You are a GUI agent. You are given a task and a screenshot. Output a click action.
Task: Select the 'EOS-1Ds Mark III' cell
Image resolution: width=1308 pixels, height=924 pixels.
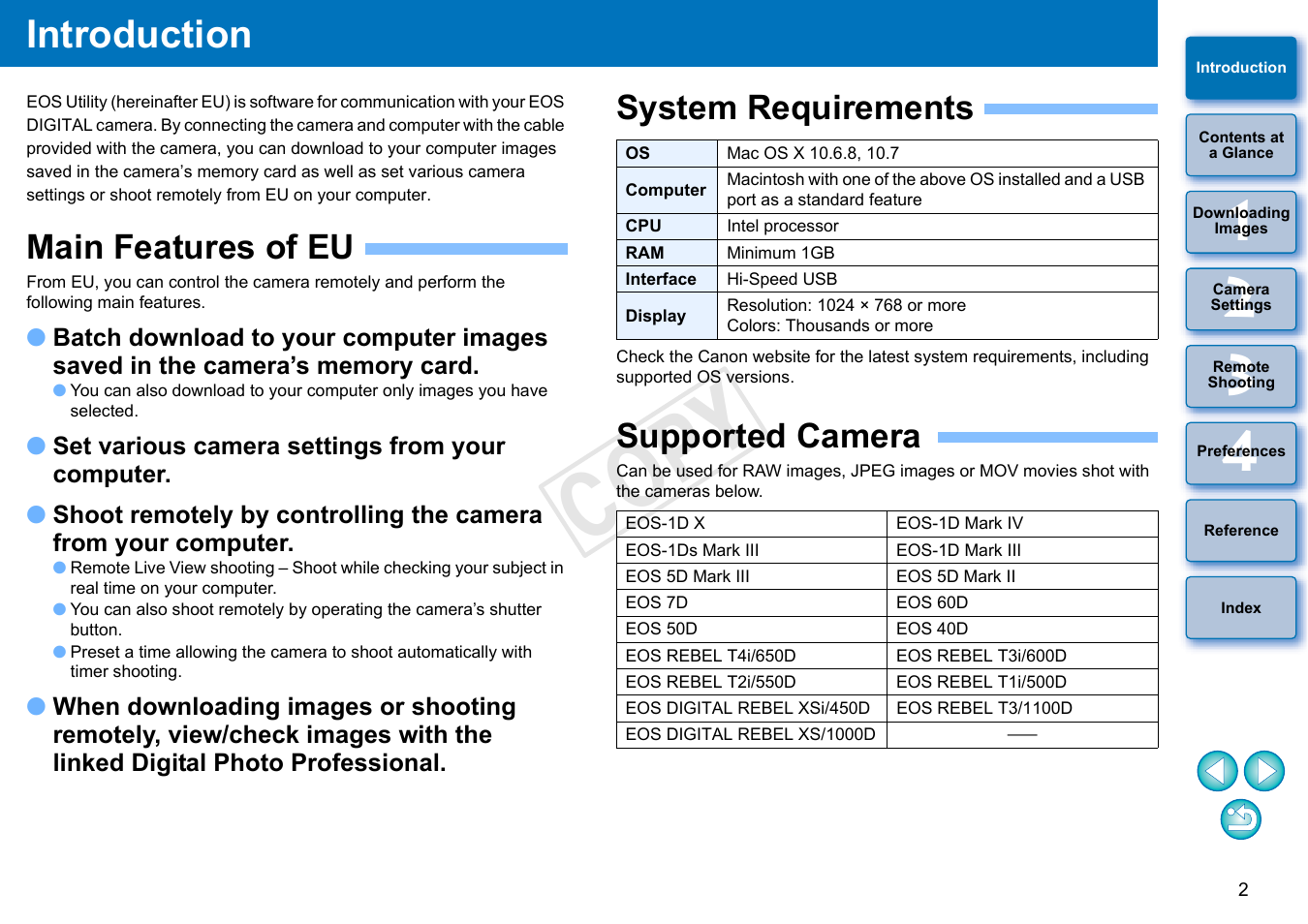pos(752,550)
